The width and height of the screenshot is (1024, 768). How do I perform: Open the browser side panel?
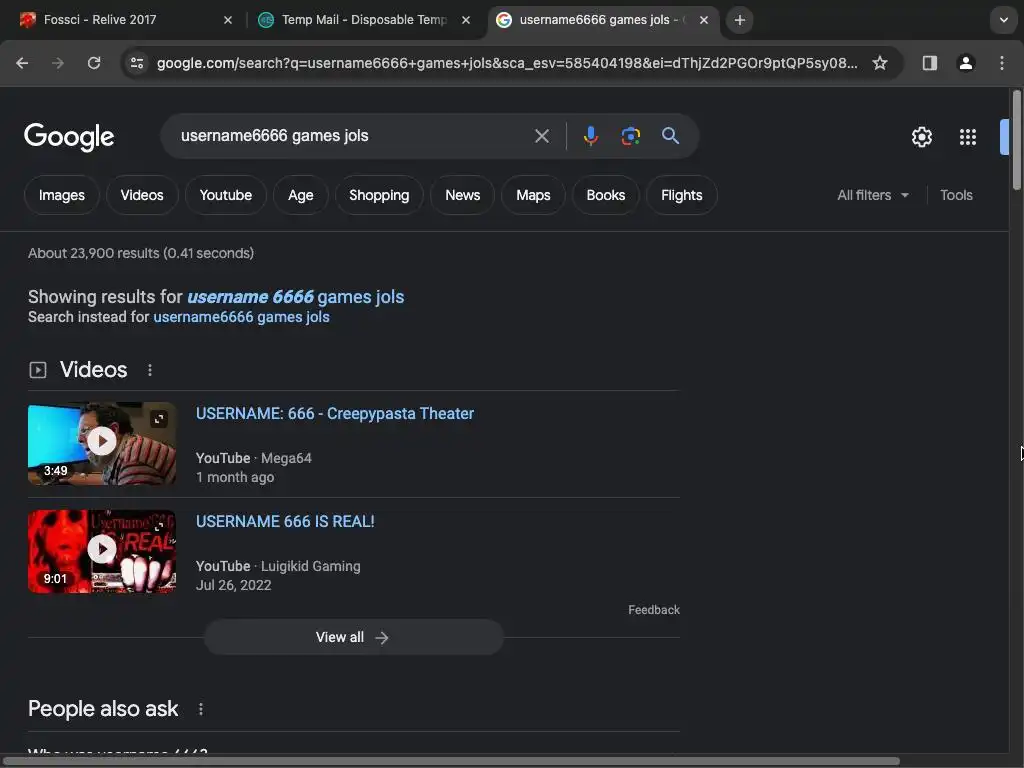point(929,63)
